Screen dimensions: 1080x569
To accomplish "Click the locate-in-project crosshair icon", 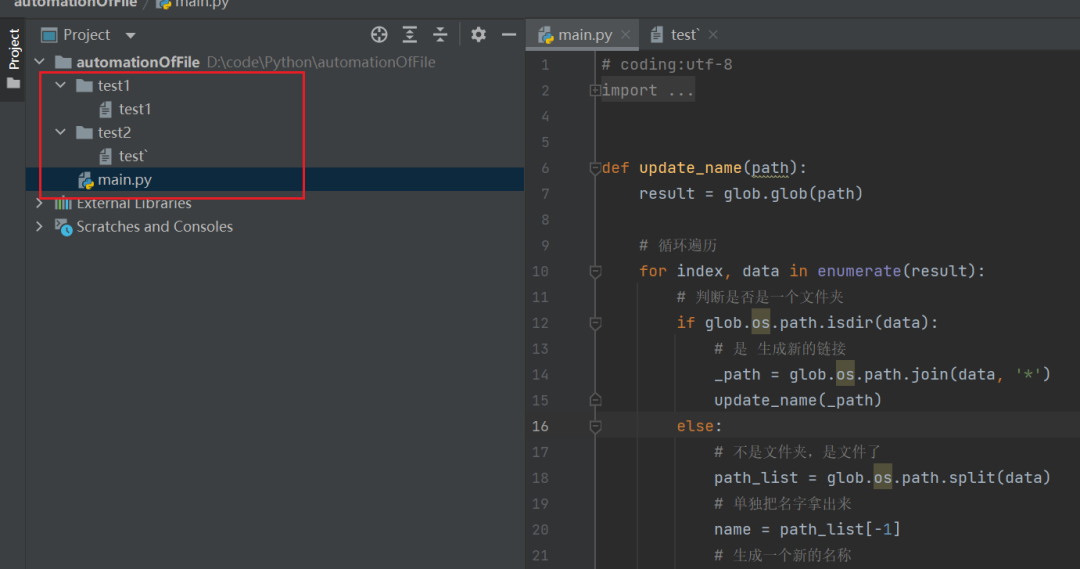I will tap(379, 34).
